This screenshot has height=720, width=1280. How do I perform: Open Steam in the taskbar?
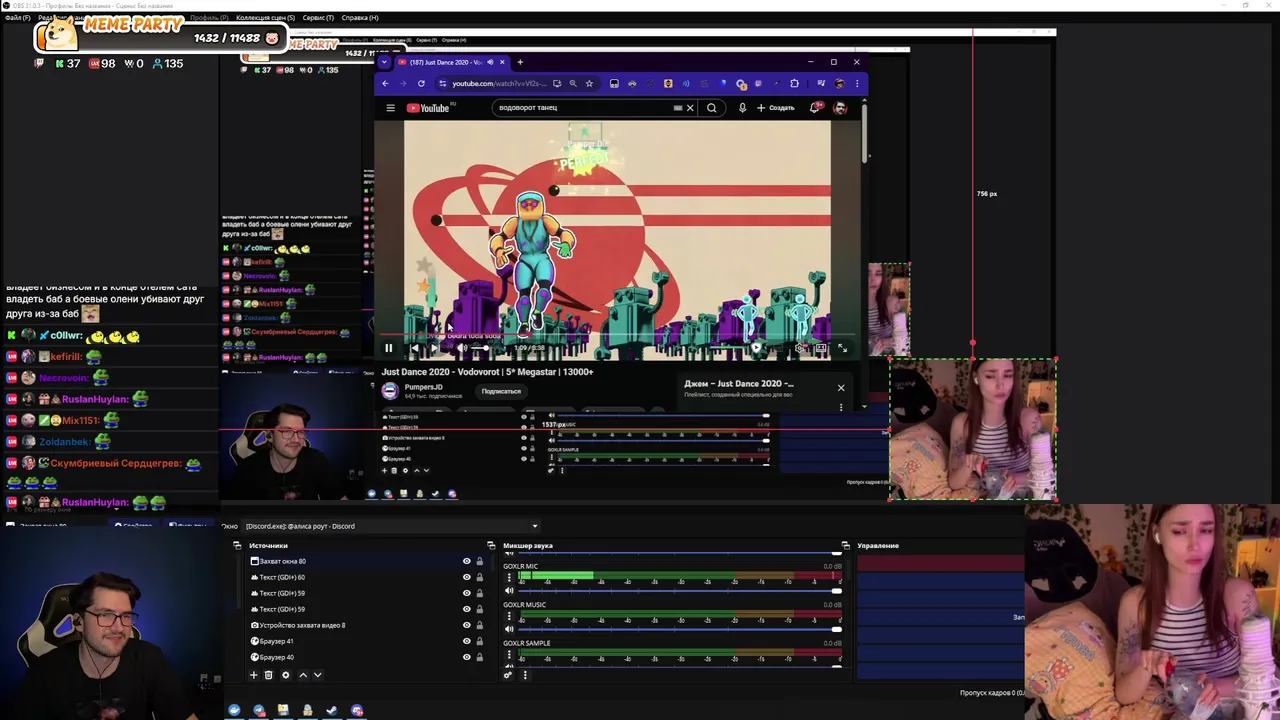pyautogui.click(x=331, y=711)
